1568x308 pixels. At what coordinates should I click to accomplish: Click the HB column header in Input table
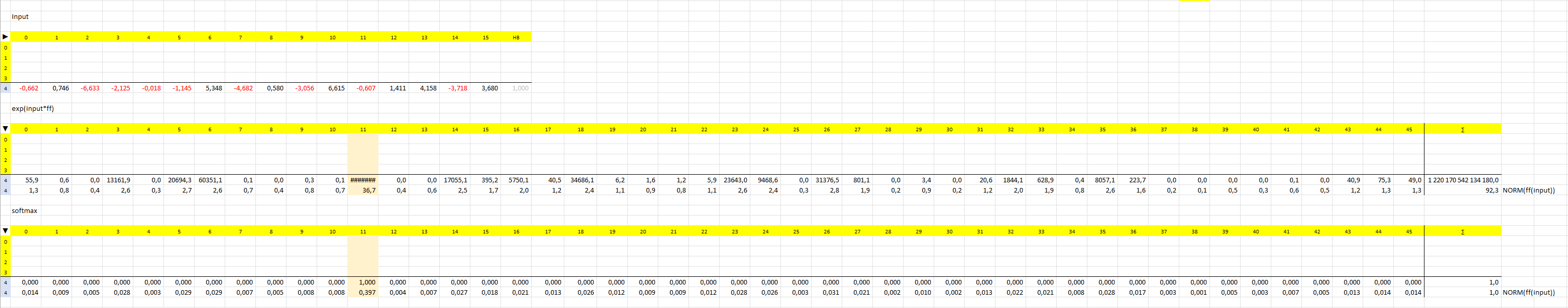[515, 38]
